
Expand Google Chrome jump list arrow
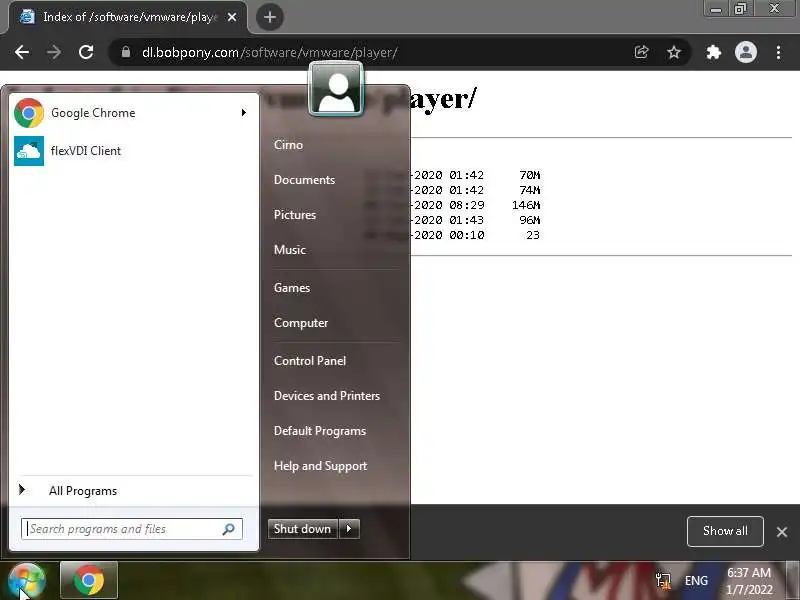pyautogui.click(x=243, y=113)
